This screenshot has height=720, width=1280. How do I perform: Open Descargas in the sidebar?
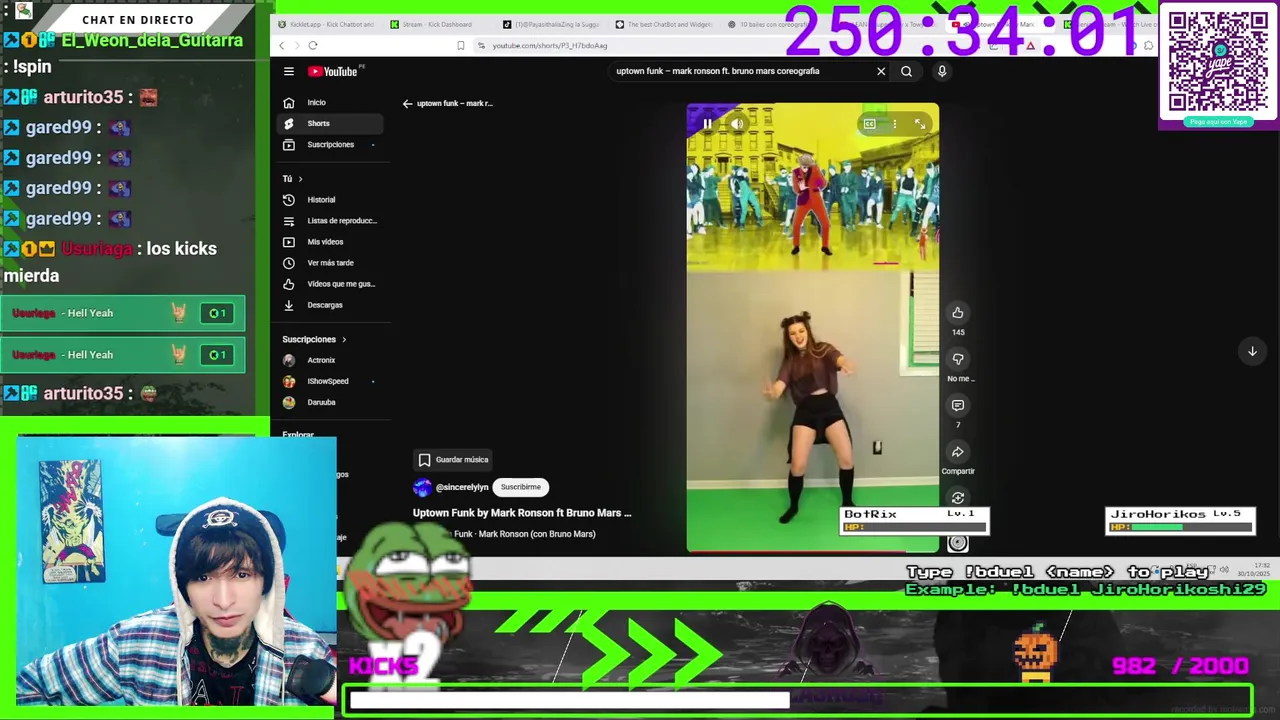[x=330, y=304]
